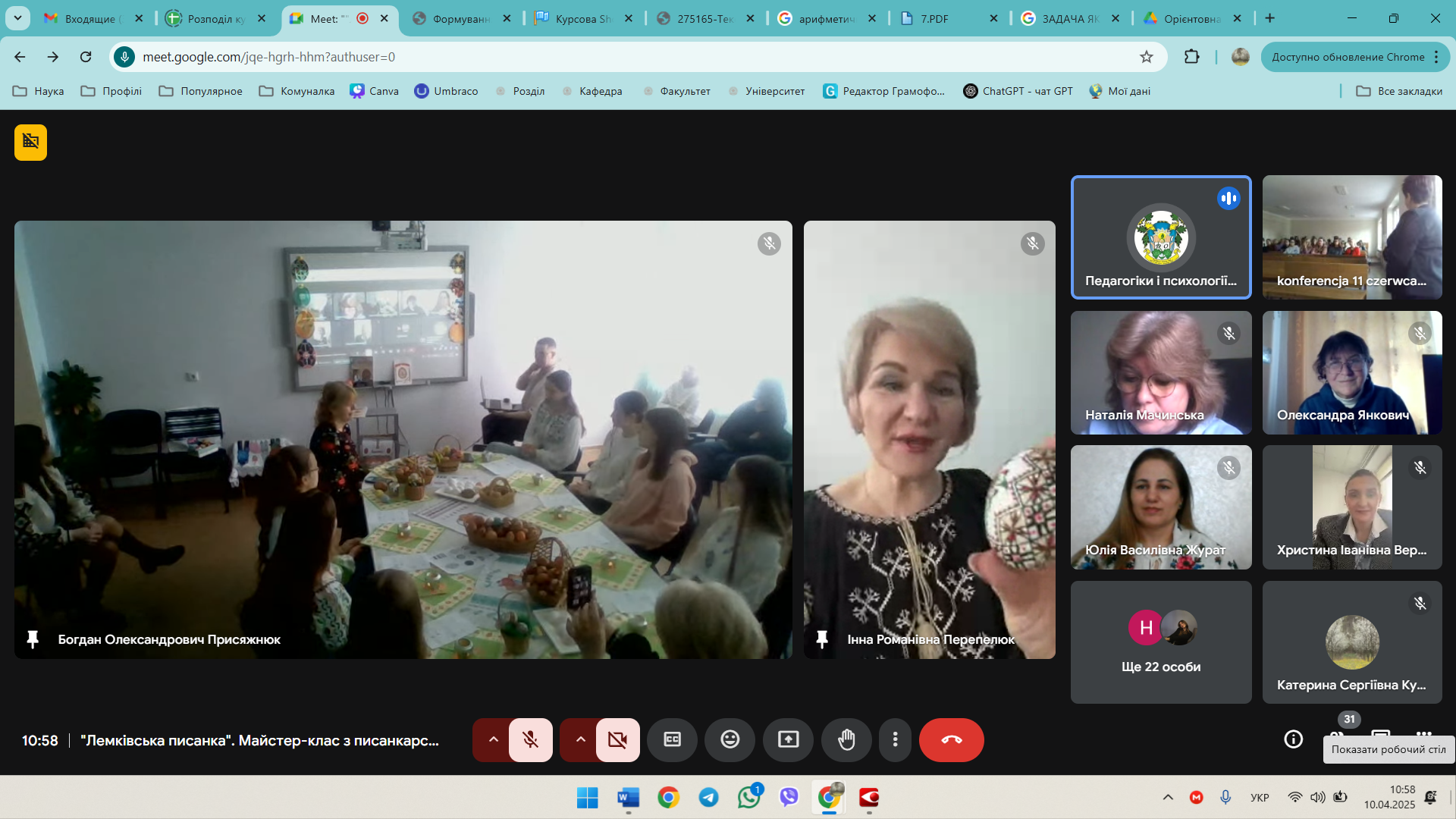The width and height of the screenshot is (1456, 819).
Task: Open Chrome extensions puzzle icon
Action: coord(1191,57)
